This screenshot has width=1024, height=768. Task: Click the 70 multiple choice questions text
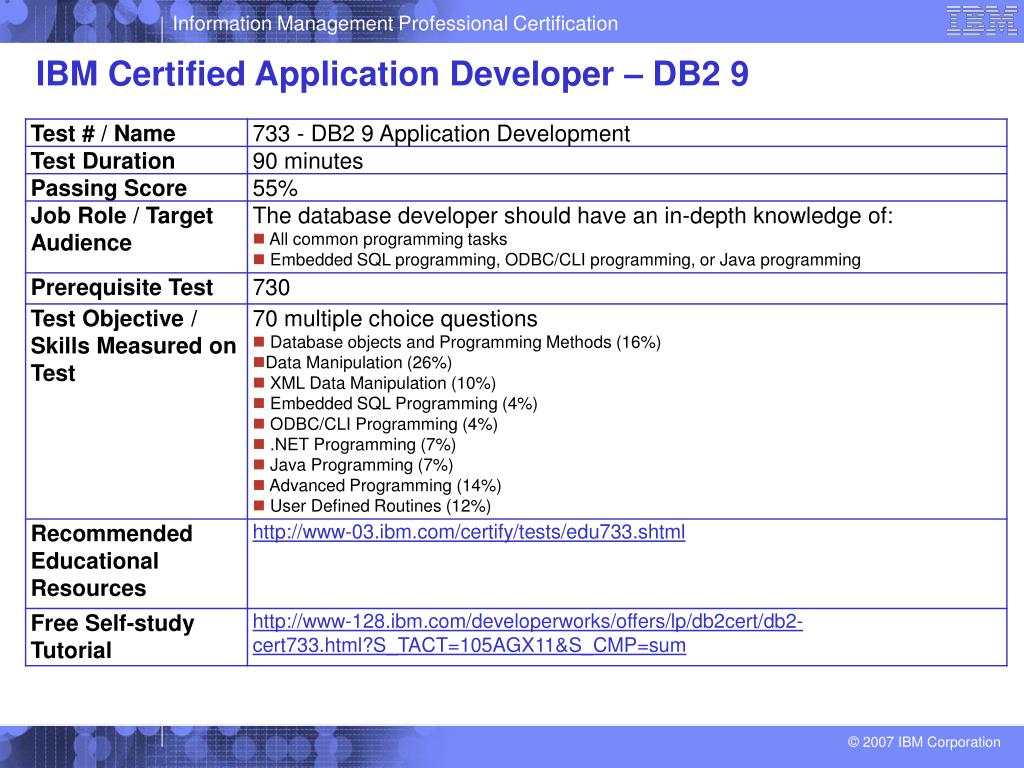pyautogui.click(x=395, y=319)
